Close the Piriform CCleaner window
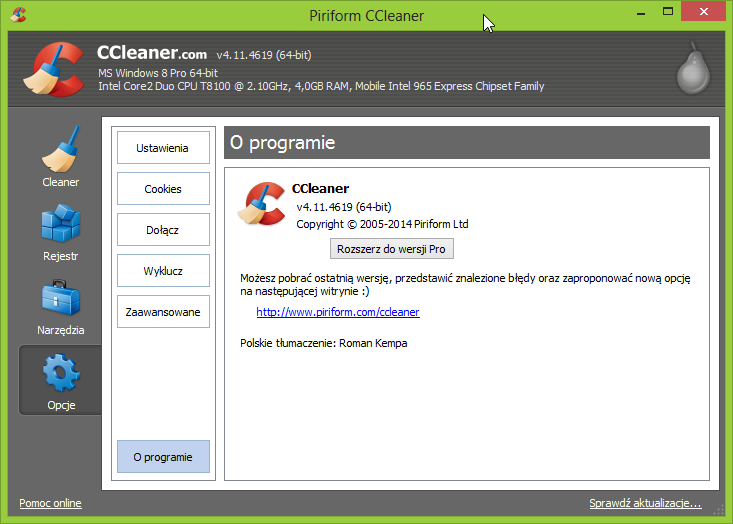Screen dimensions: 733x524 (x=704, y=12)
